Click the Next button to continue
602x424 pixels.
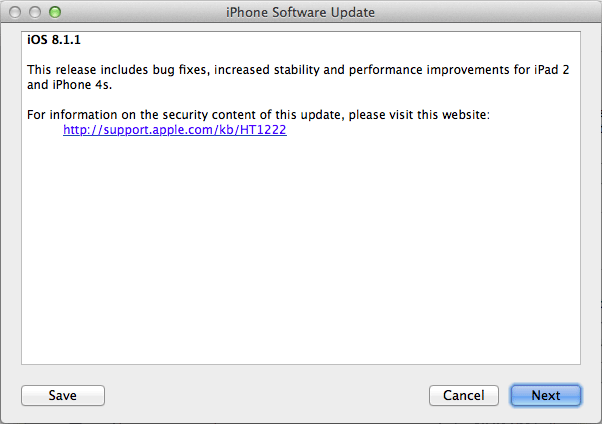546,395
